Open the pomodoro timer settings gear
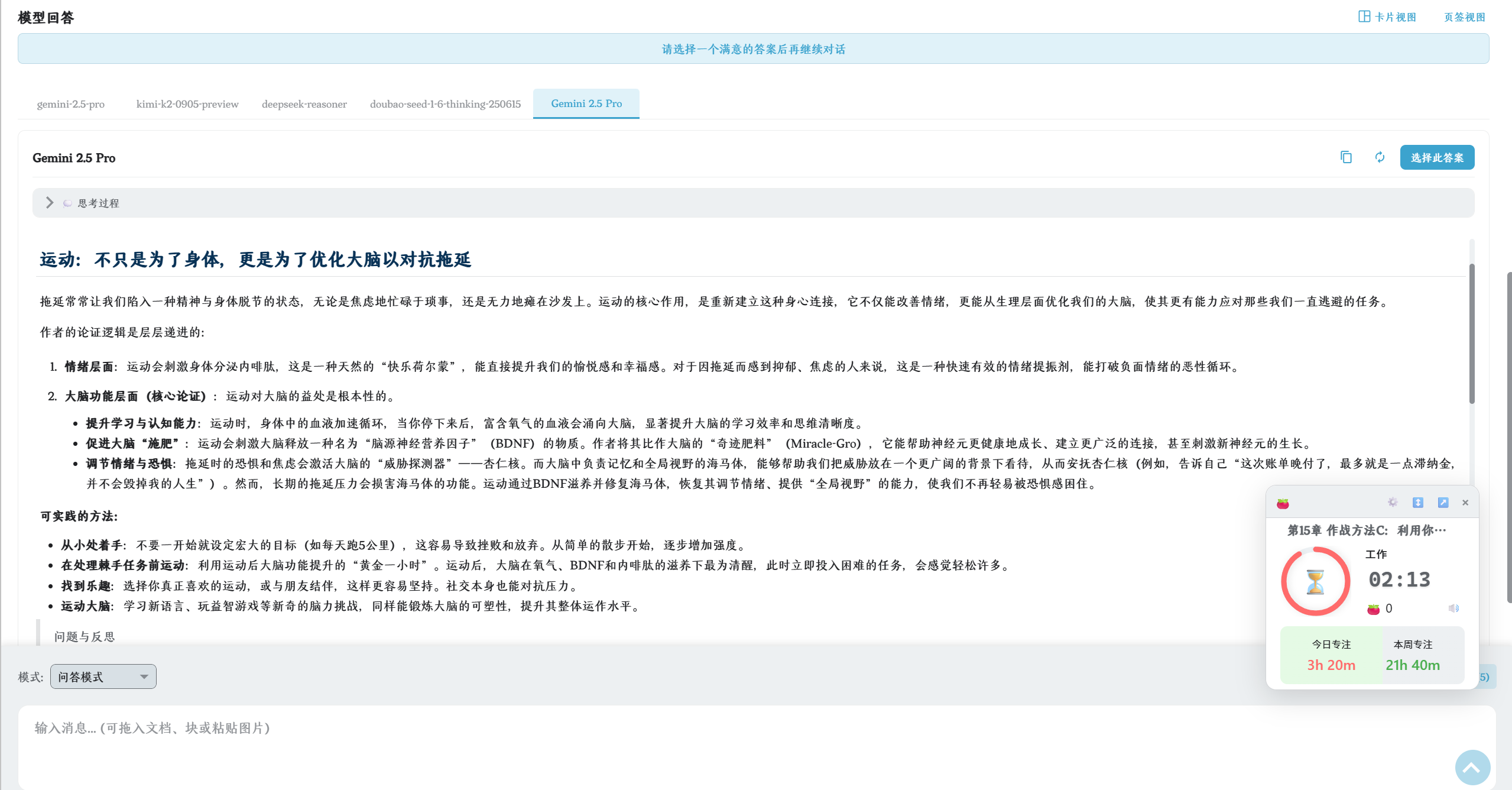 (x=1393, y=503)
